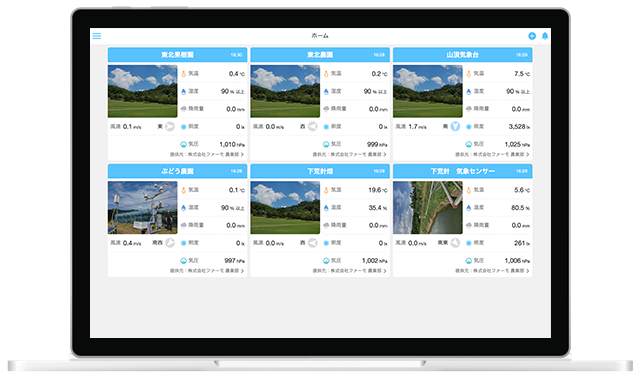Open the landscape photo in 東北農園 card
The image size is (642, 383).
[285, 91]
